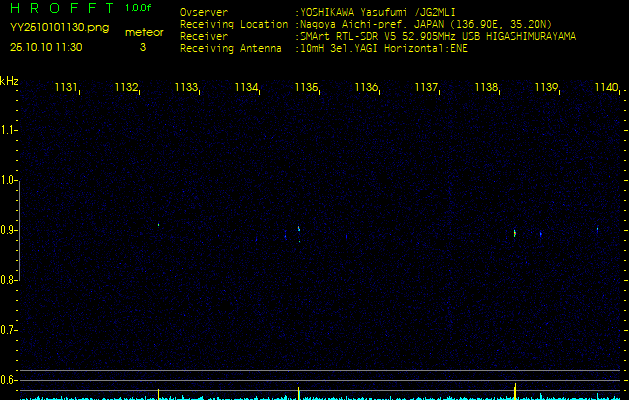Click the 0.8 kHz frequency label
629x400 pixels.
click(x=8, y=280)
